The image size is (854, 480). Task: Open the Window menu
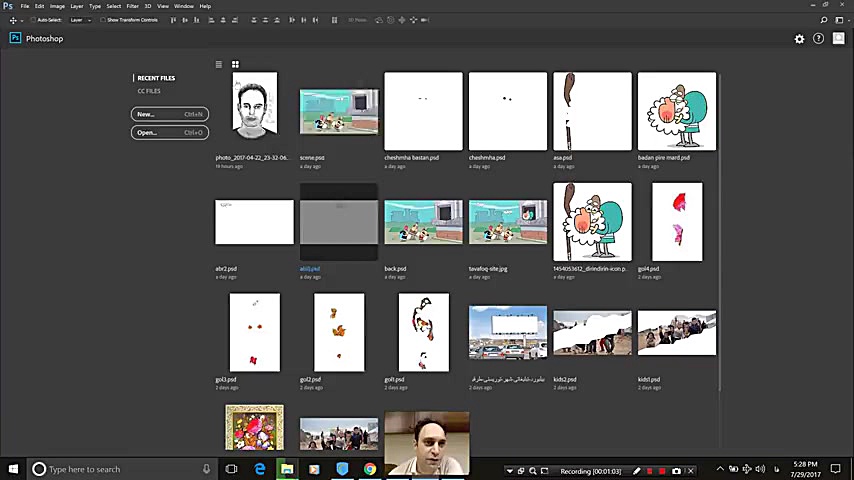(x=184, y=6)
